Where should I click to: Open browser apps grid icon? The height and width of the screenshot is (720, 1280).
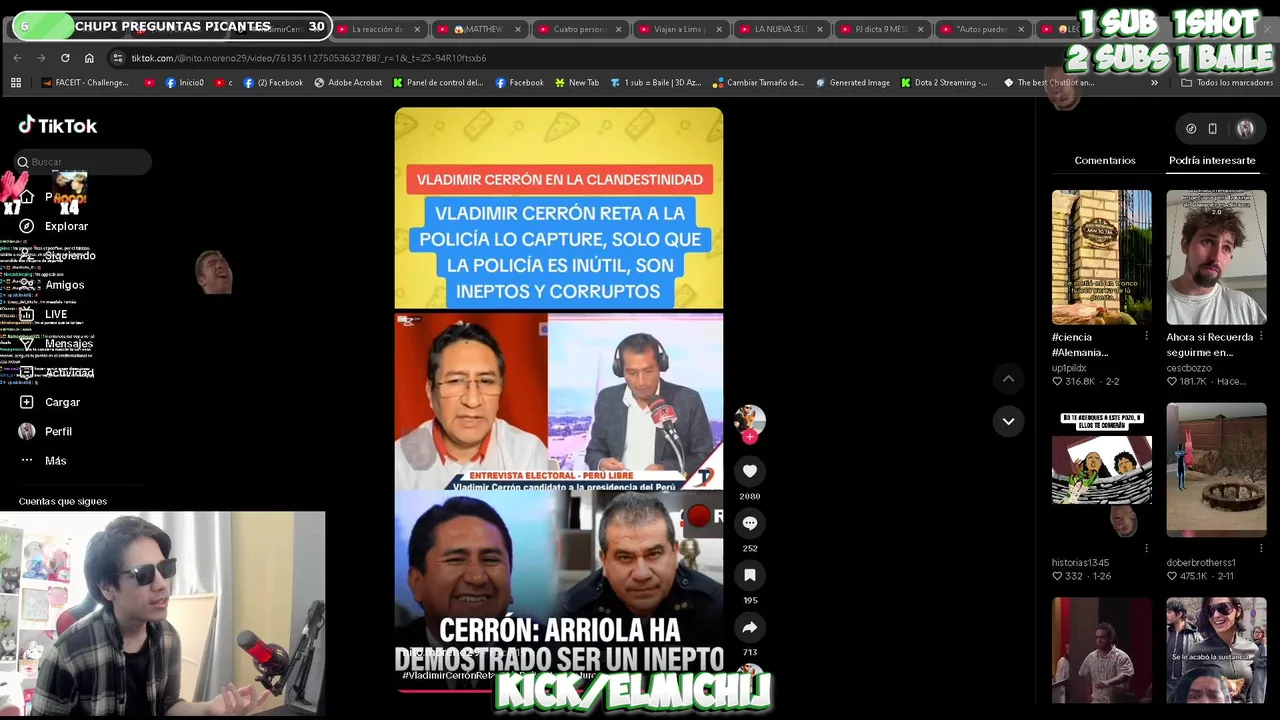[x=16, y=83]
